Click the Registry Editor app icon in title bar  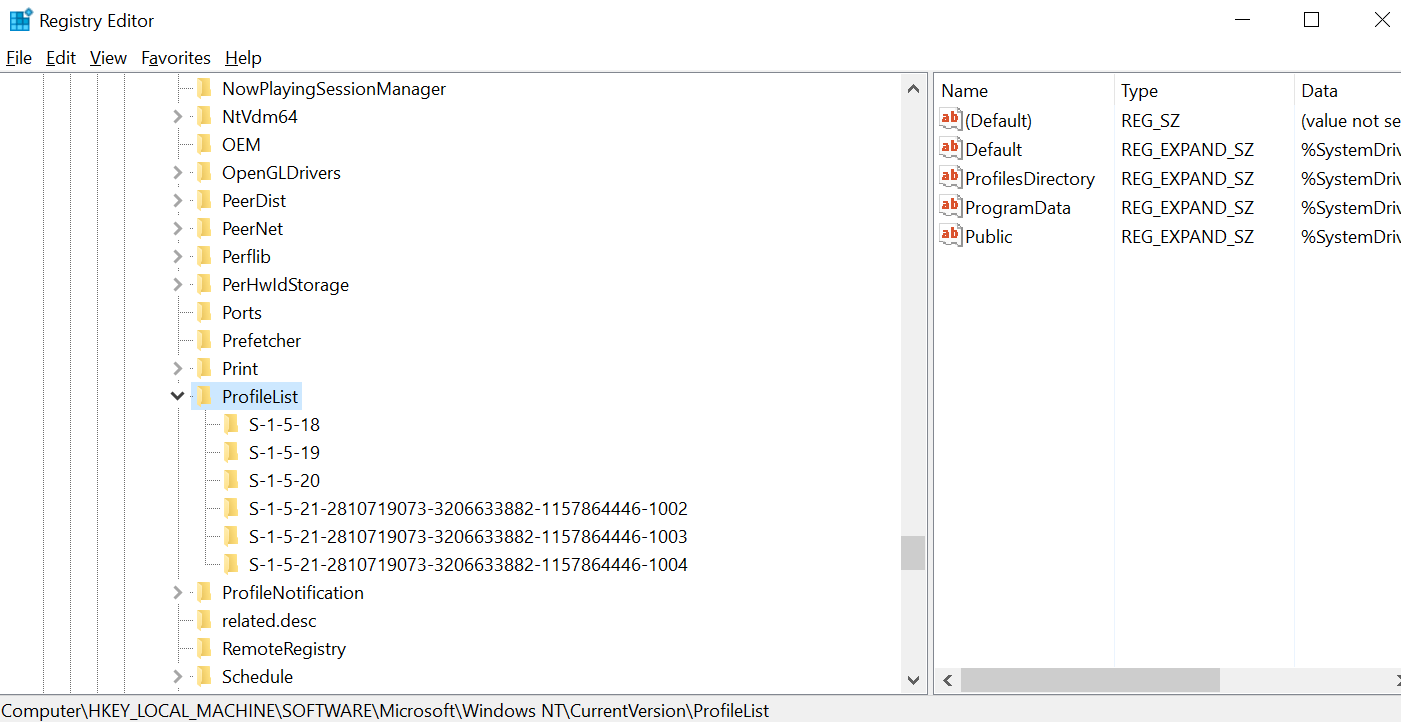pos(20,20)
